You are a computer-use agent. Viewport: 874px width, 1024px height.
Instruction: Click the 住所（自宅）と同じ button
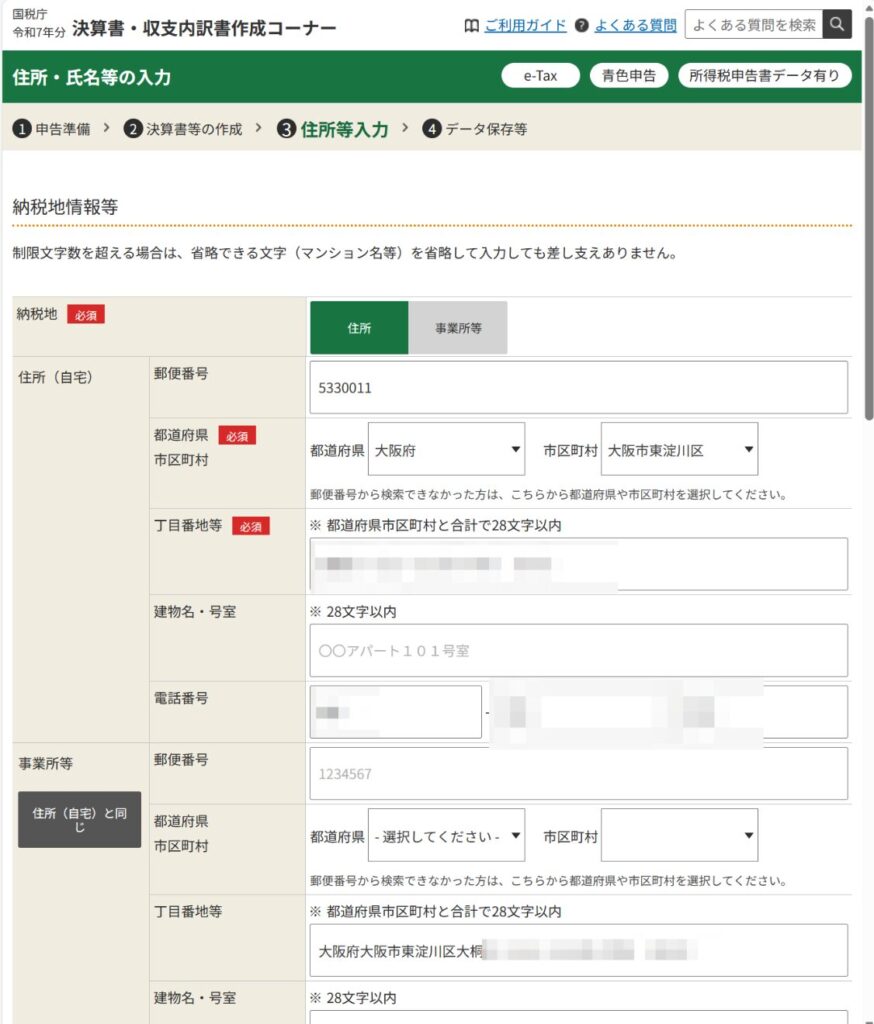click(80, 820)
